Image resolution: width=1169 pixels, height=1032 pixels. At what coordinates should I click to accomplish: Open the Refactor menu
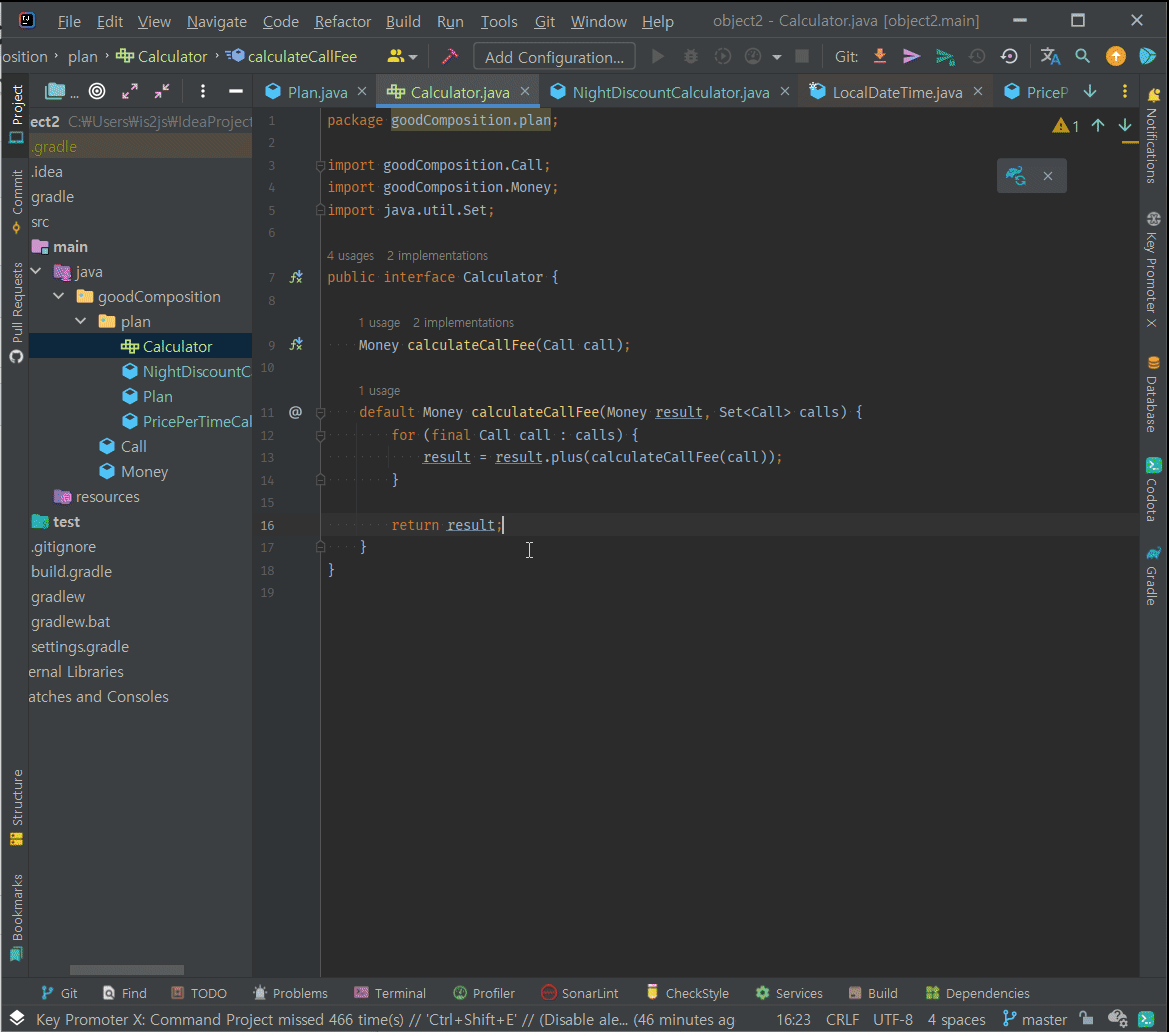coord(342,21)
